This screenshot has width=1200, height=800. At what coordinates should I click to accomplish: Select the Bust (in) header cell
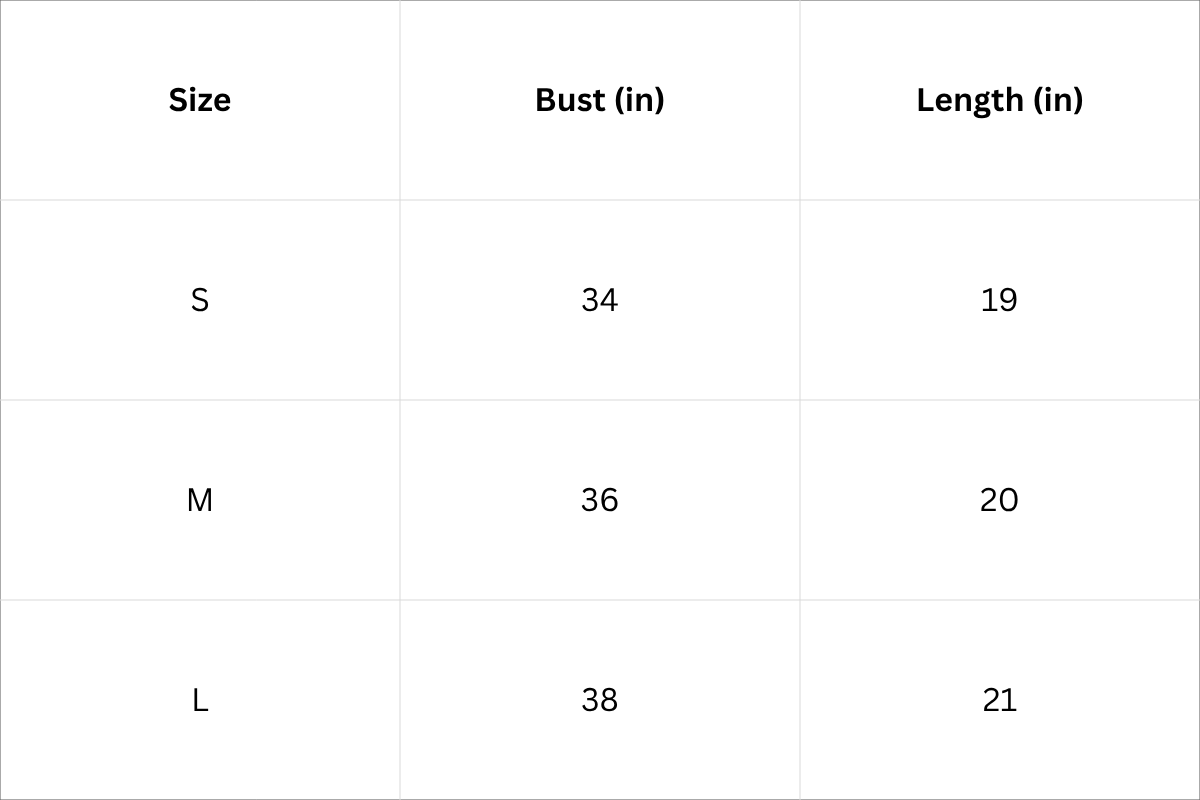click(x=600, y=100)
